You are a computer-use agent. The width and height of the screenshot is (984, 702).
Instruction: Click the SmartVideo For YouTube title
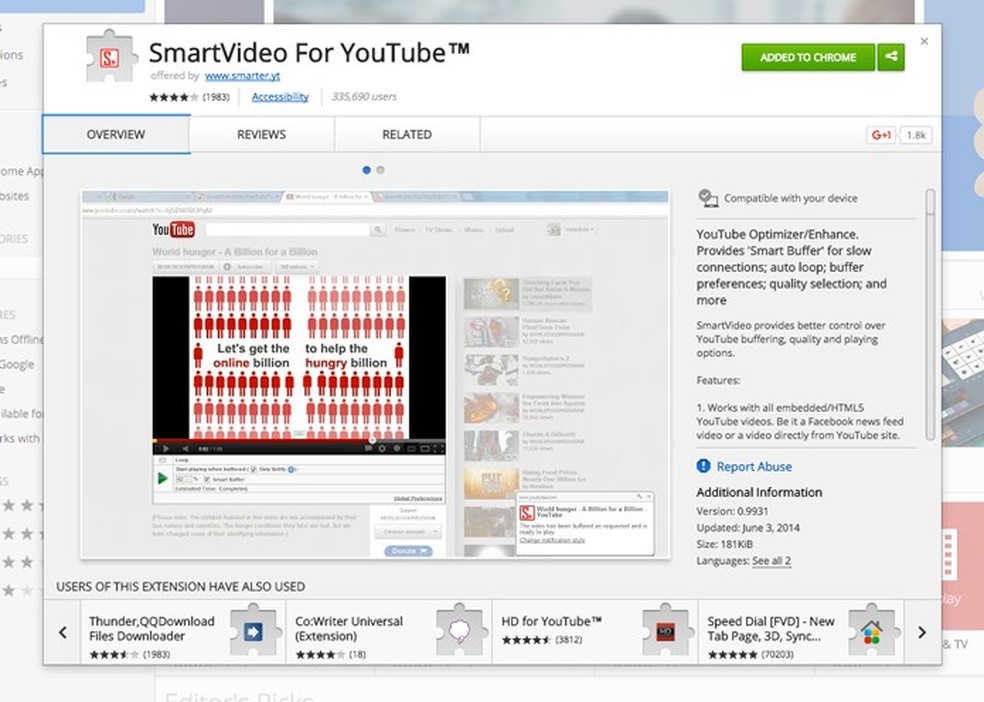[x=309, y=53]
